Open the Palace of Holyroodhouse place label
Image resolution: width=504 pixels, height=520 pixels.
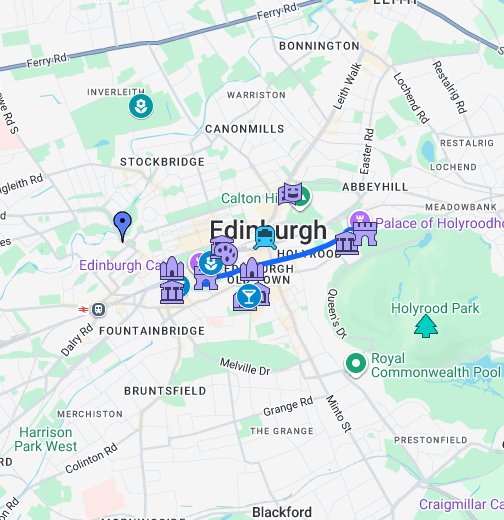pos(440,223)
